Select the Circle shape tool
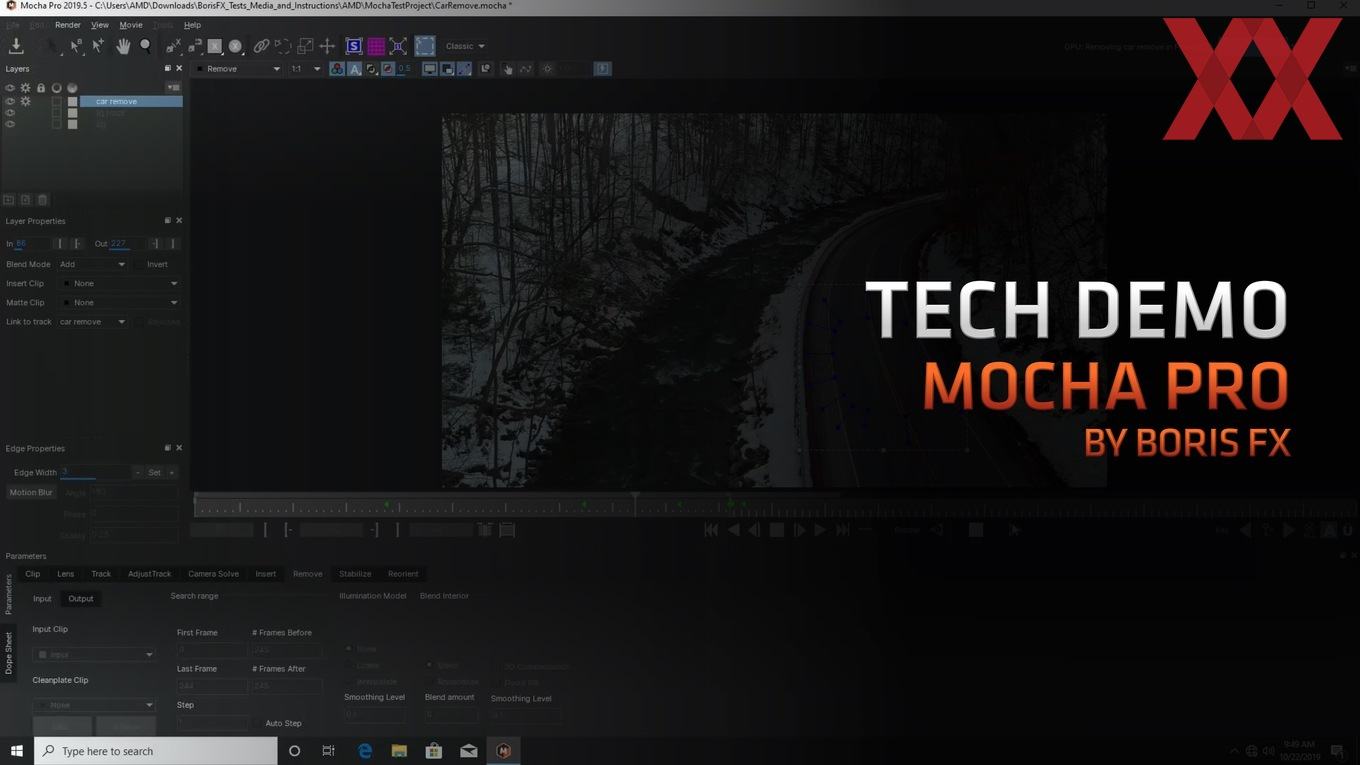This screenshot has height=765, width=1360. (x=235, y=46)
